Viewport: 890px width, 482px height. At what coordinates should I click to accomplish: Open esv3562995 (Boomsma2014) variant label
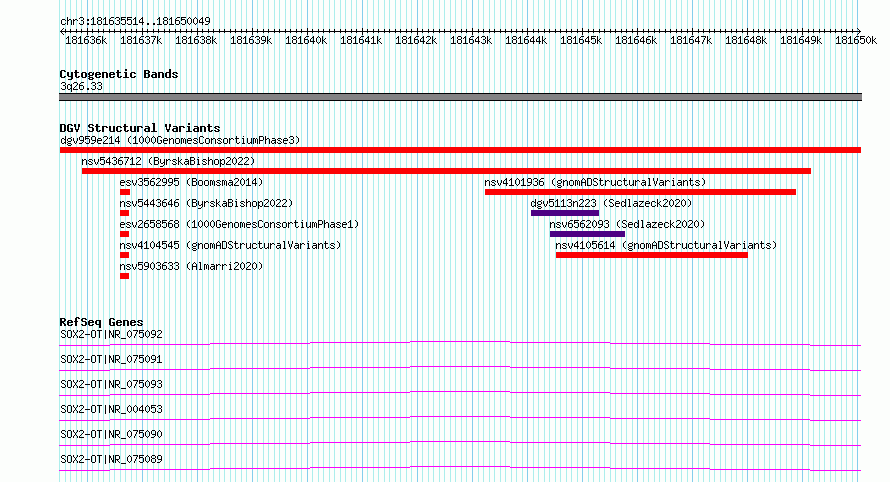(191, 182)
